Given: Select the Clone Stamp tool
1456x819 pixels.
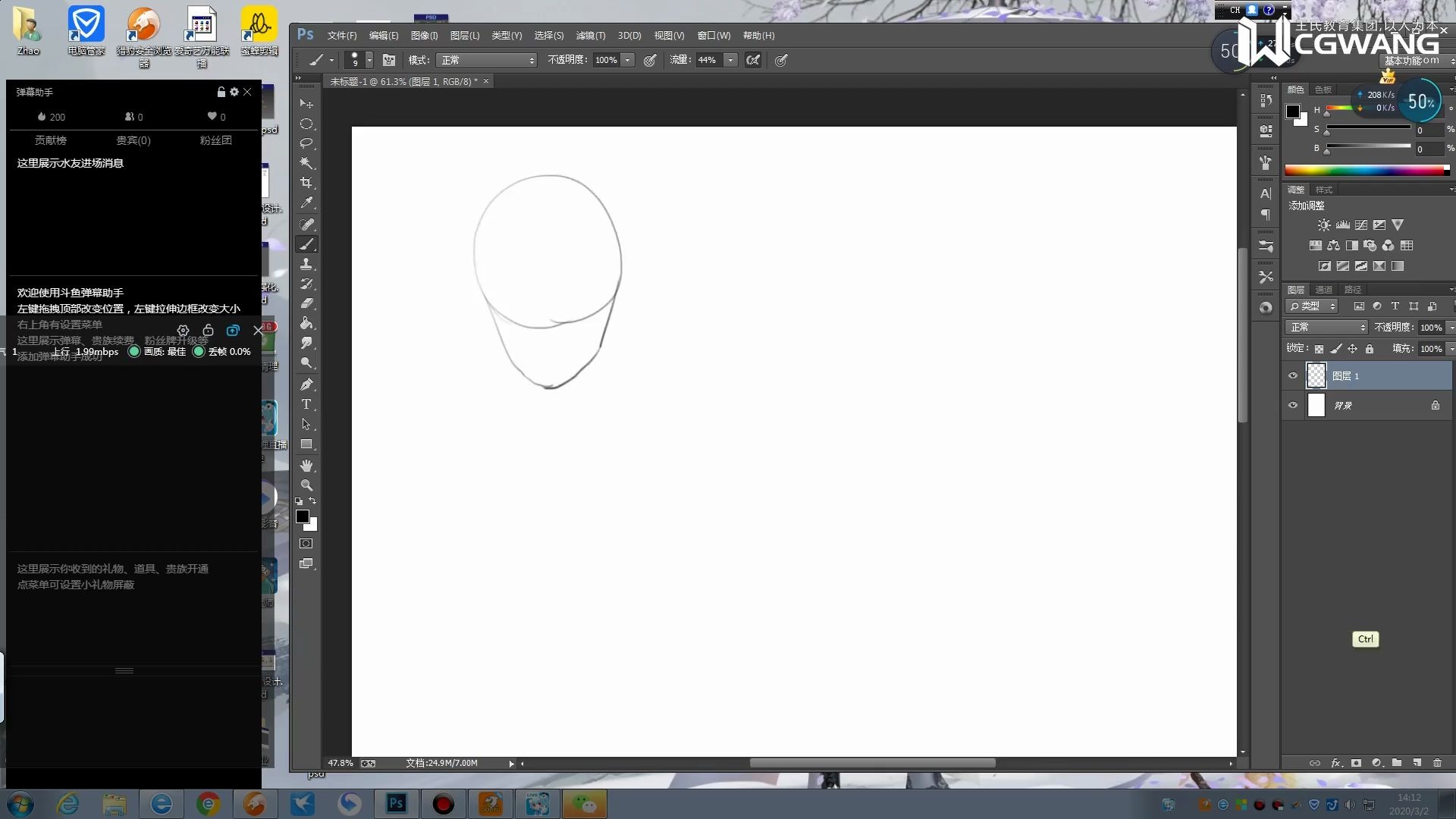Looking at the screenshot, I should 306,264.
